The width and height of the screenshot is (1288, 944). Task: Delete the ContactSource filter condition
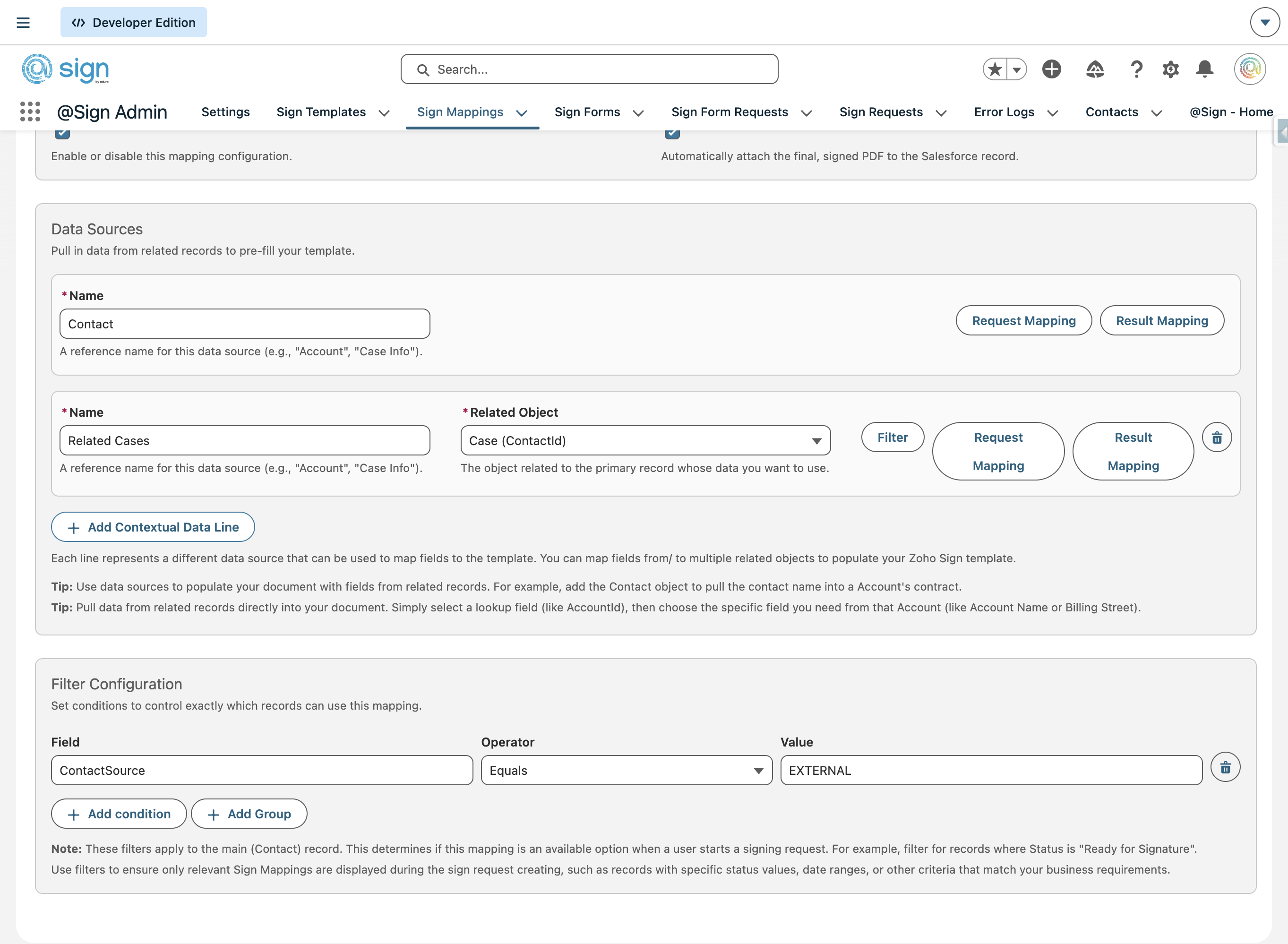pos(1225,767)
